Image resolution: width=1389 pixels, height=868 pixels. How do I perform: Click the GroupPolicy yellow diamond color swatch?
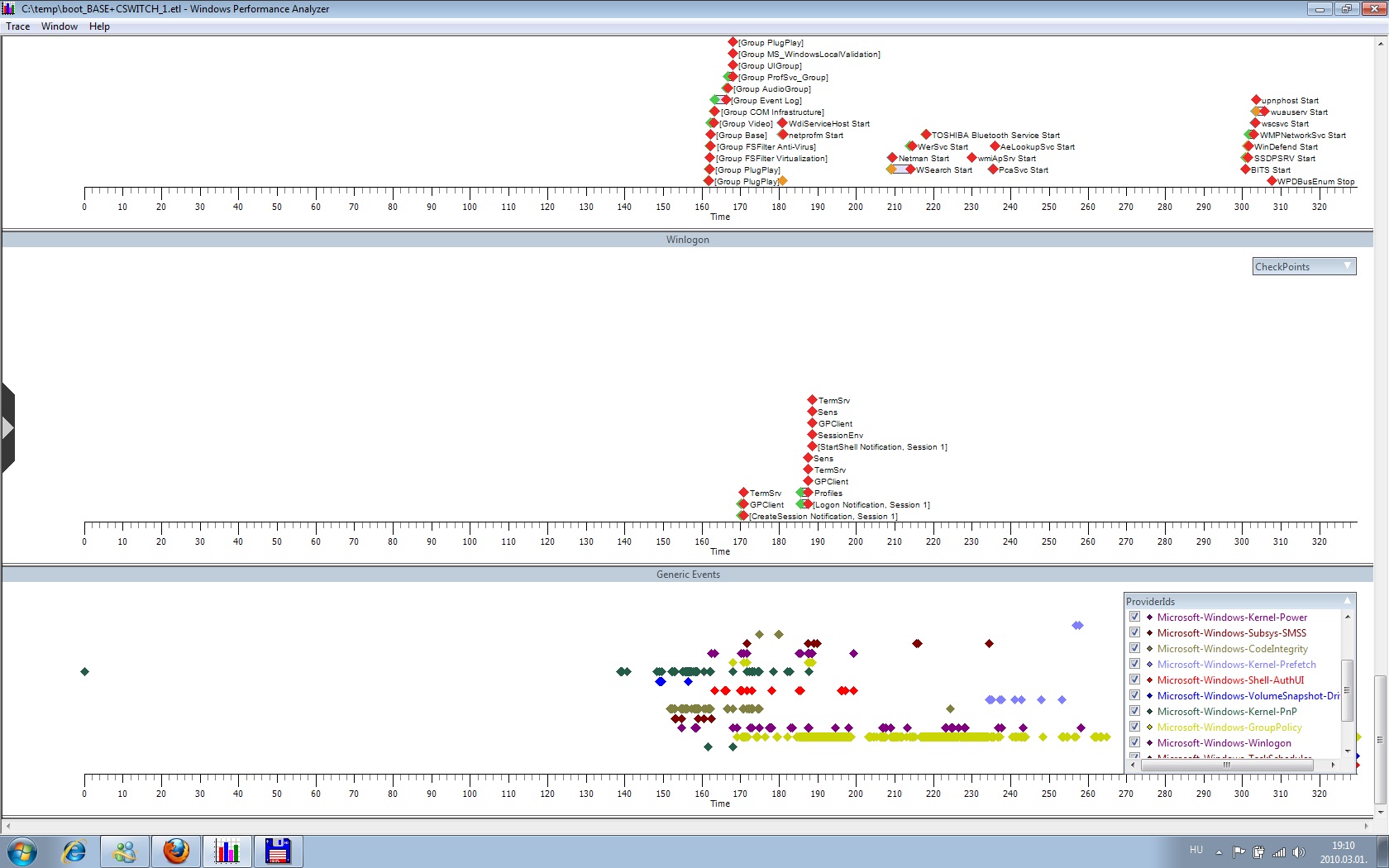point(1149,727)
